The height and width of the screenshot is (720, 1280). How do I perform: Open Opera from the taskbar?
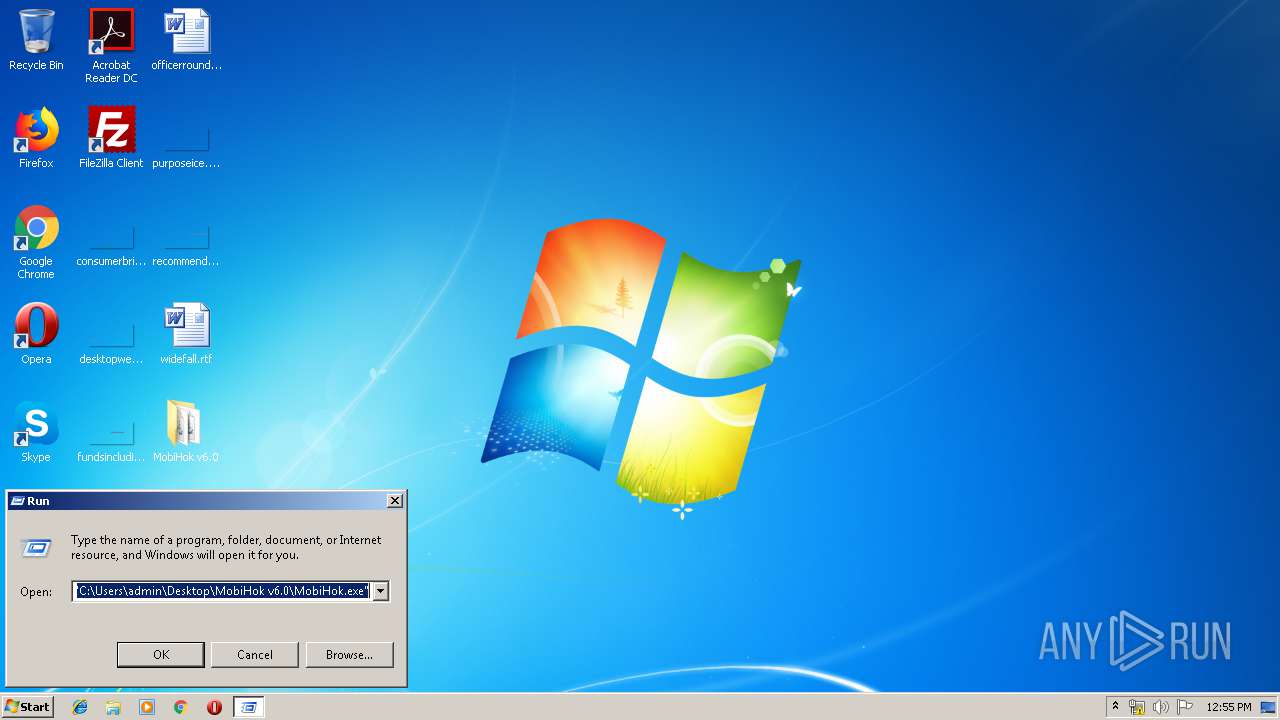pos(214,707)
